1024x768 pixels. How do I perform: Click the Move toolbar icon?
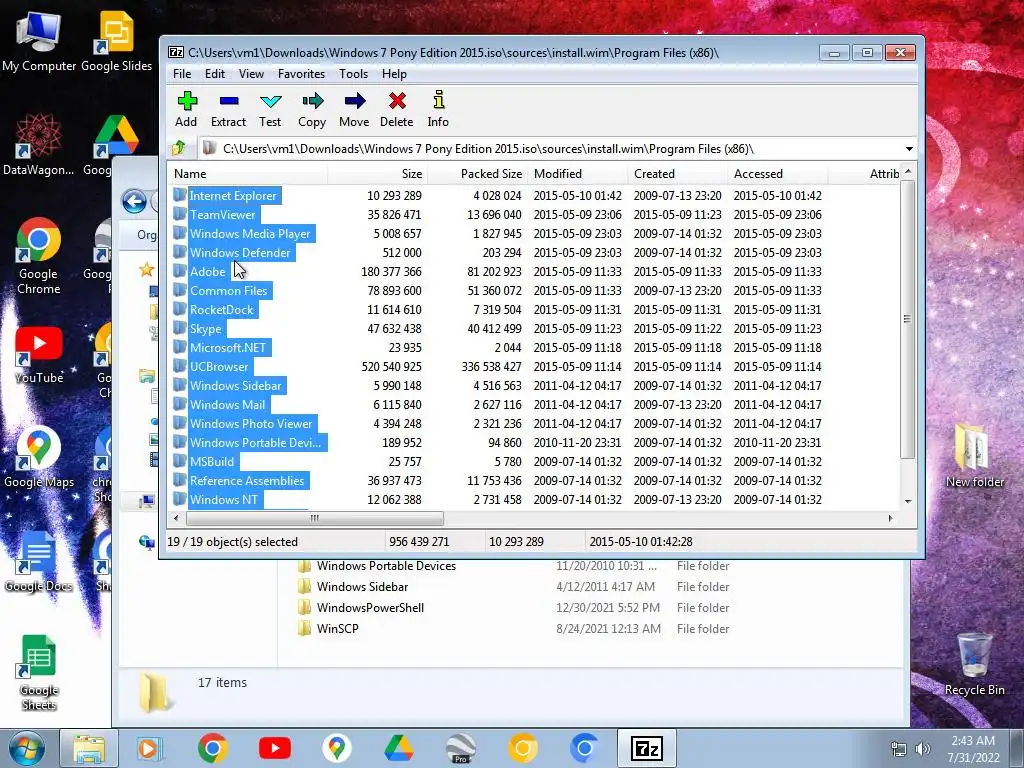pyautogui.click(x=354, y=109)
